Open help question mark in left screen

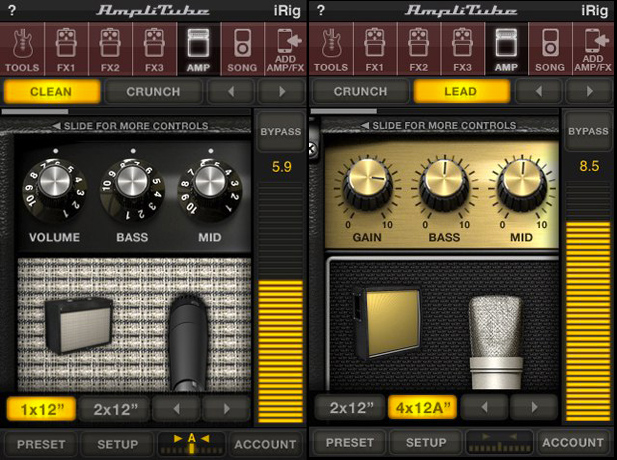click(12, 10)
